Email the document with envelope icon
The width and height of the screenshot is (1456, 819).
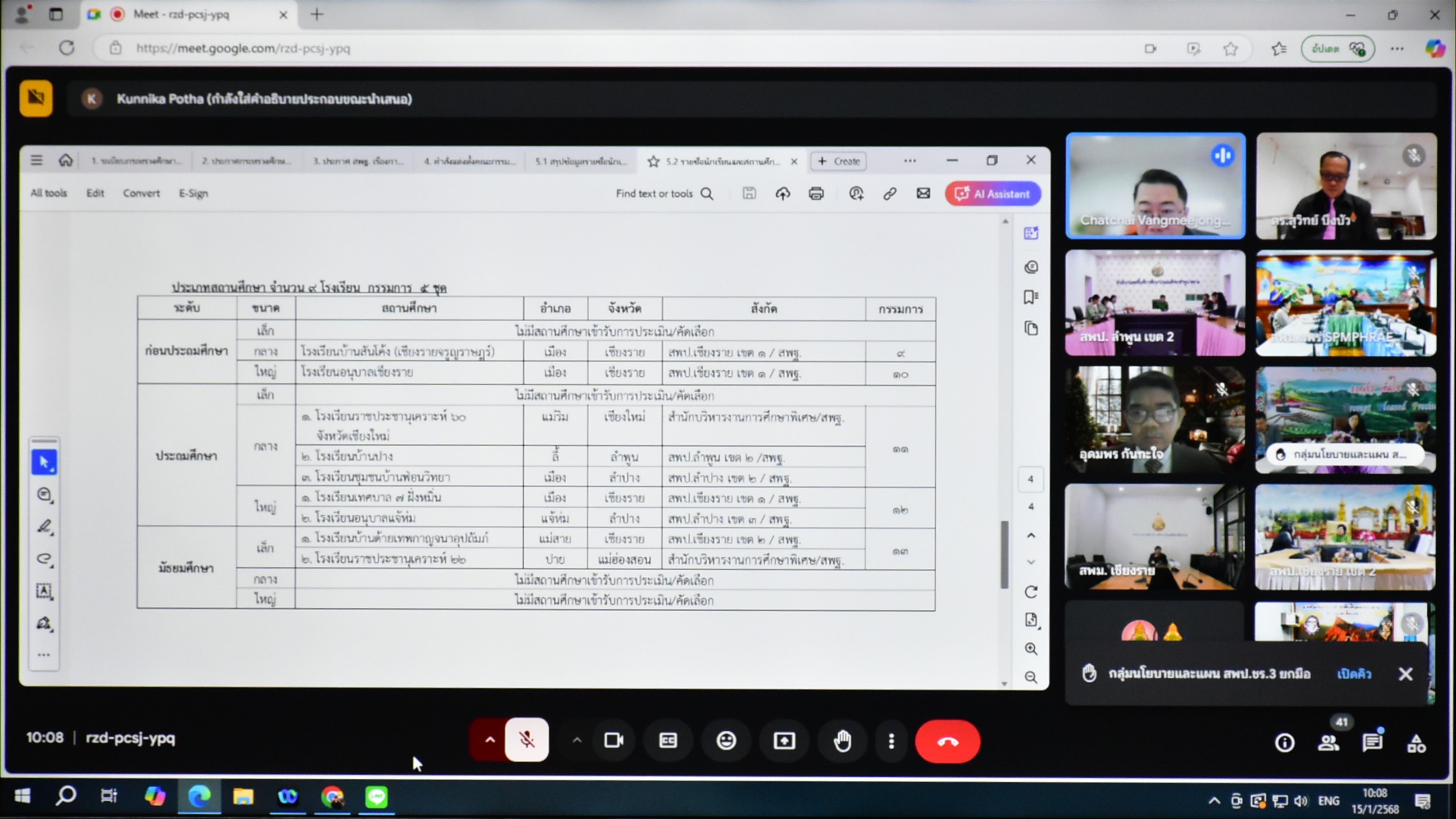tap(923, 193)
